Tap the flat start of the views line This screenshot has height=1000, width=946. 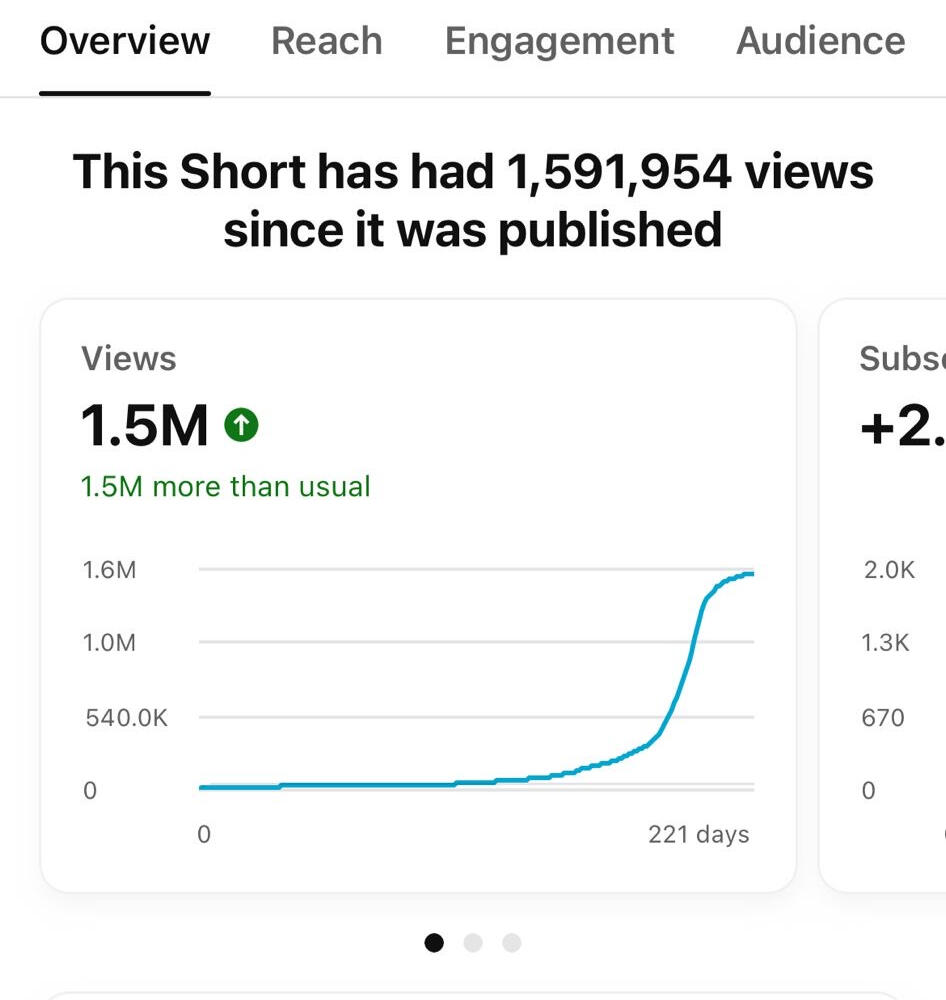240,787
